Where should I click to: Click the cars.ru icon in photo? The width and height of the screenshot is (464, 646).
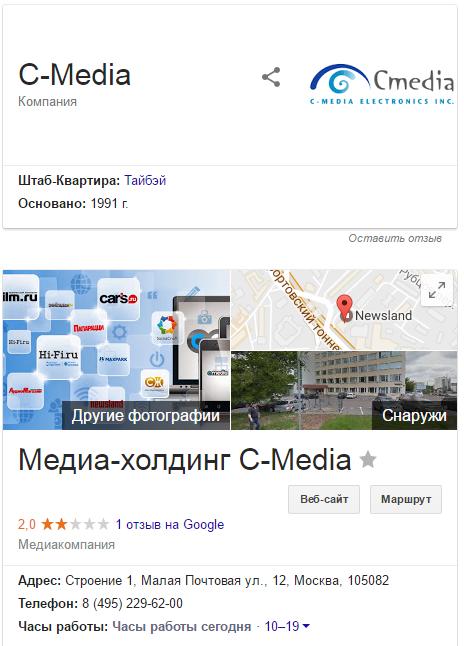point(119,299)
